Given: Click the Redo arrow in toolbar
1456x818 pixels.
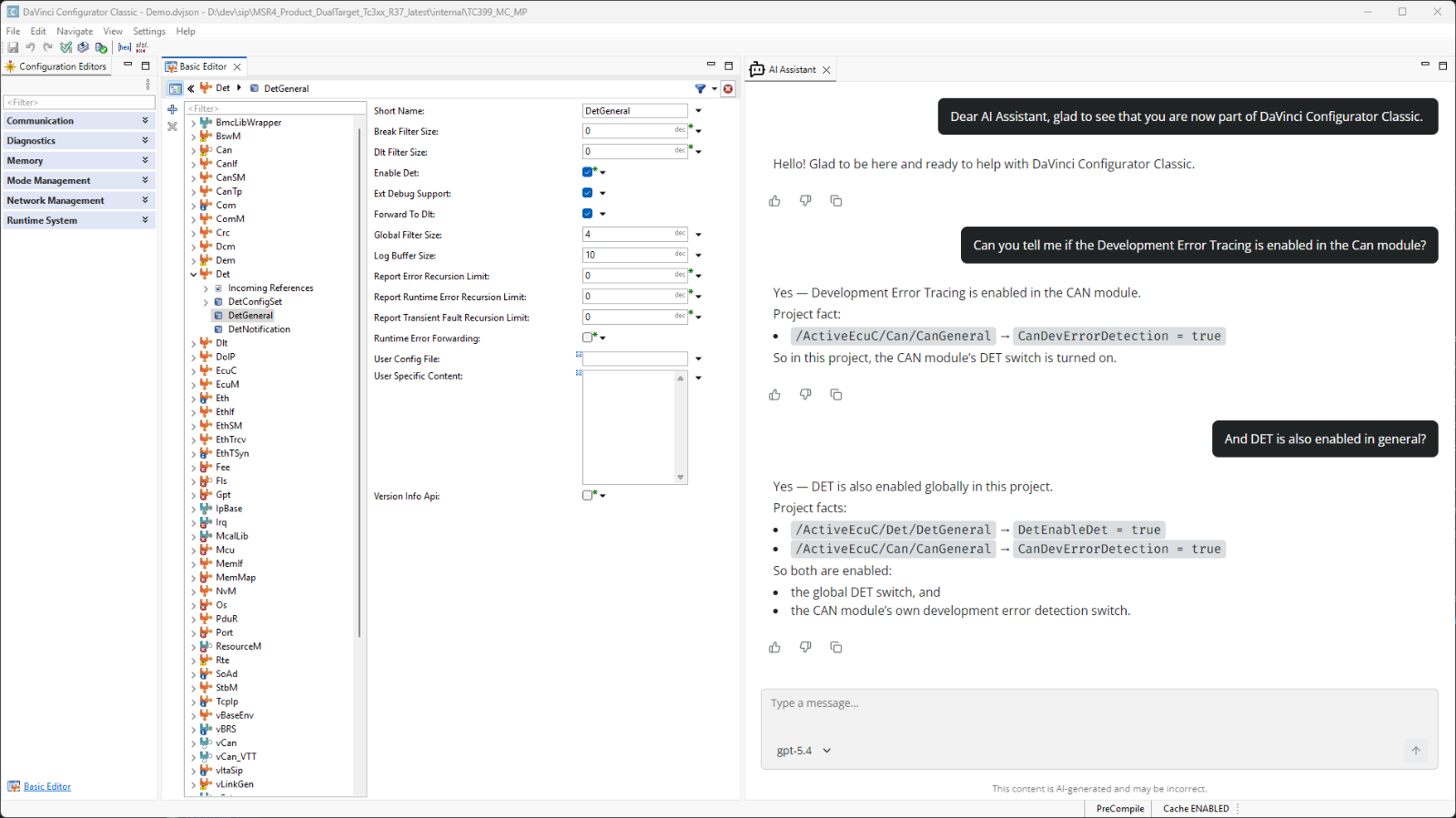Looking at the screenshot, I should pyautogui.click(x=47, y=47).
